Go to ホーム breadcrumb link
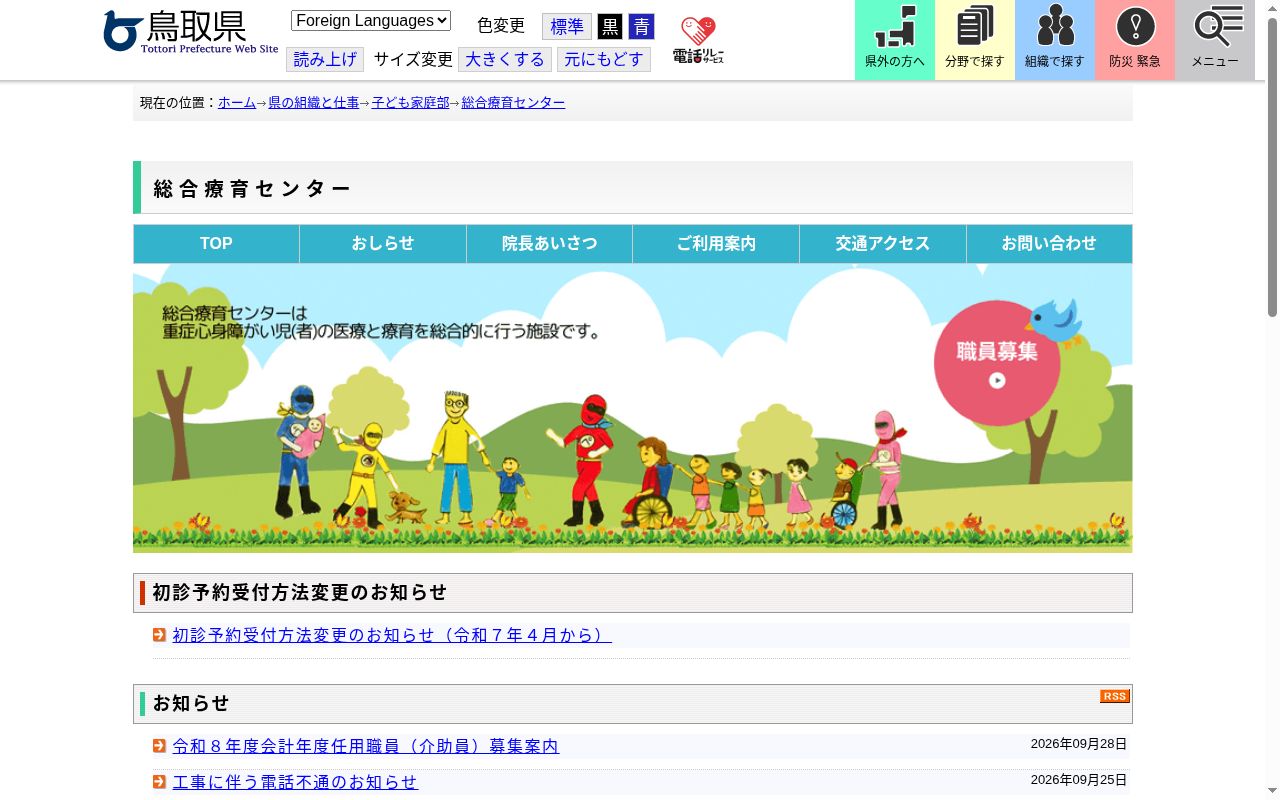This screenshot has height=800, width=1280. [x=237, y=103]
